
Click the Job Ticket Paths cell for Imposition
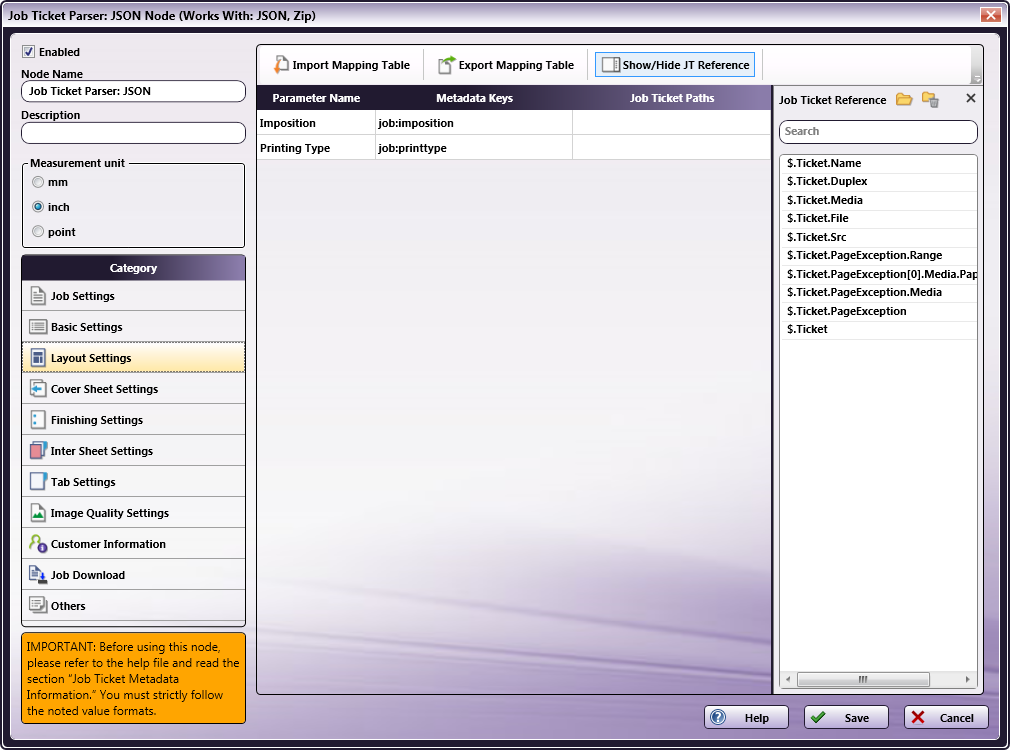coord(672,123)
